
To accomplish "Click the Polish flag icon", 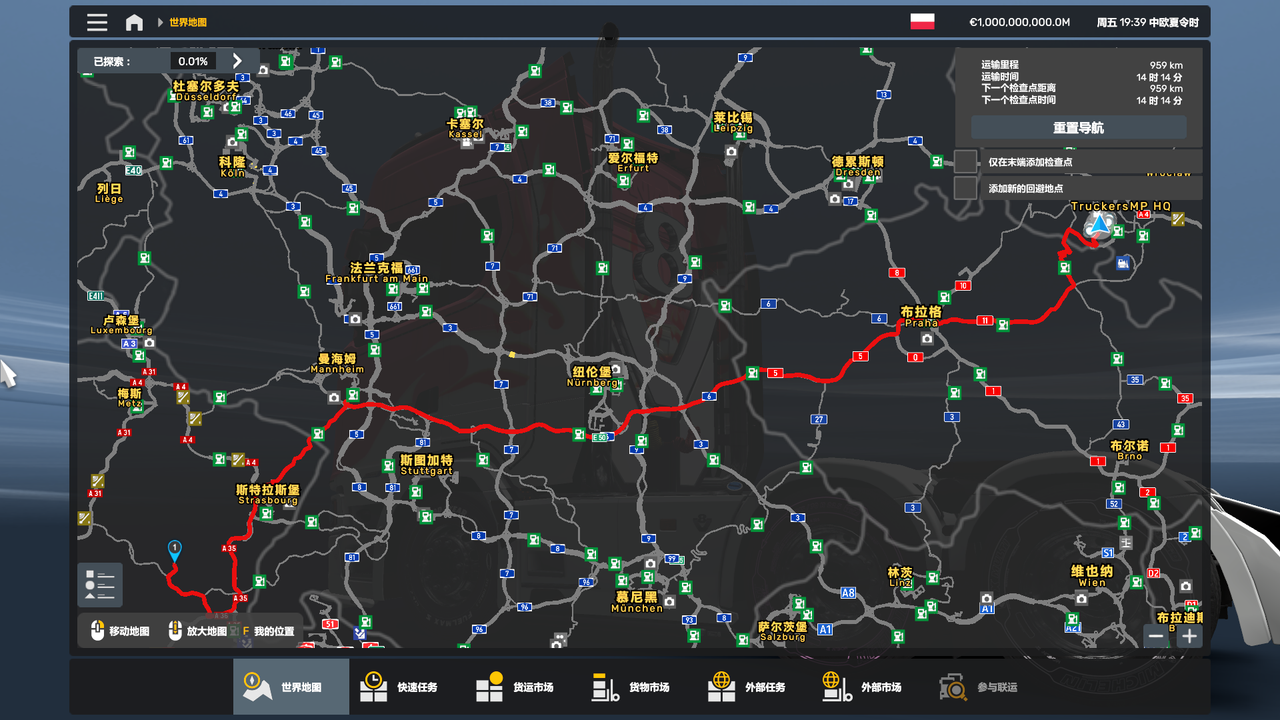I will pos(922,21).
